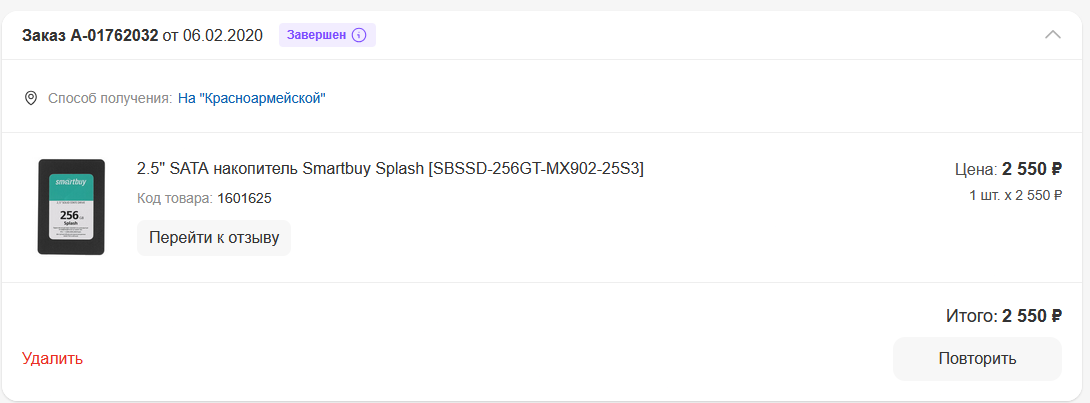
Task: Click the item price 2 550 ₽
Action: [1031, 169]
